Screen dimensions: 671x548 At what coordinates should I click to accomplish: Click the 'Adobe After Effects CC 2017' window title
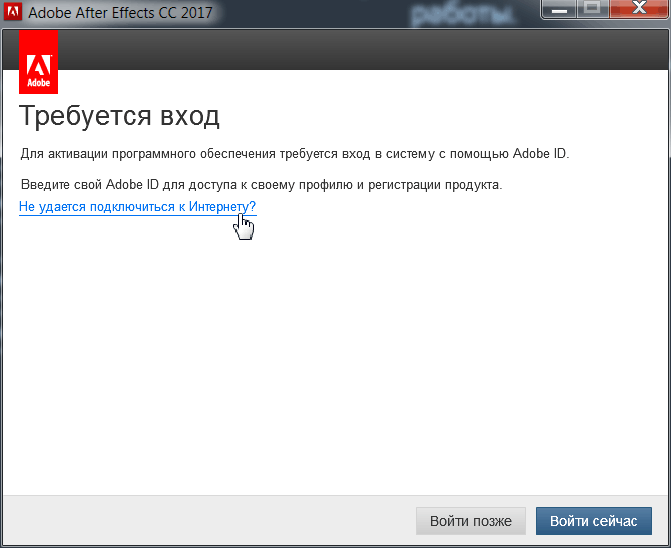[120, 12]
